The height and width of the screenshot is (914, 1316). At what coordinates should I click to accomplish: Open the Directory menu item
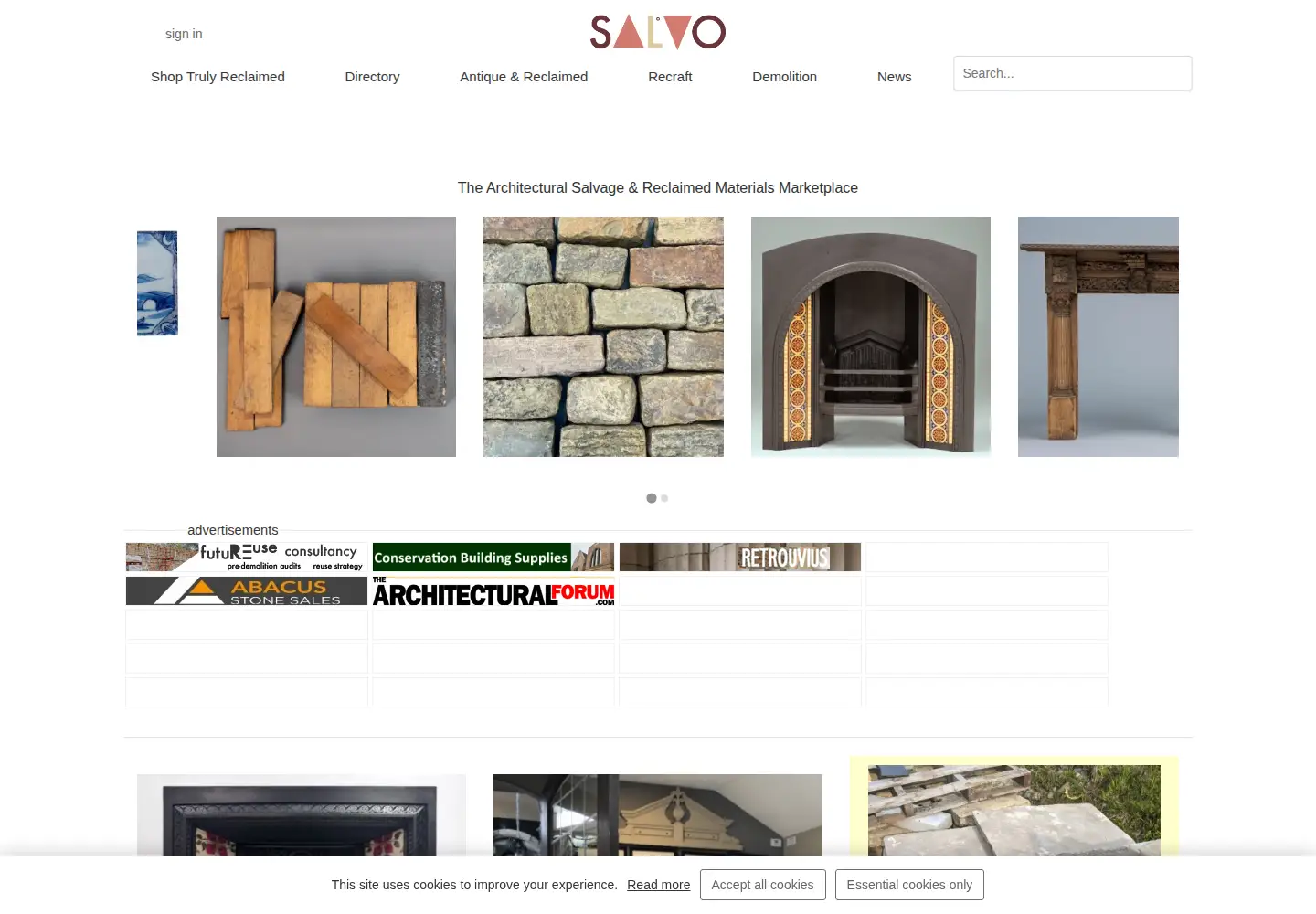point(372,77)
